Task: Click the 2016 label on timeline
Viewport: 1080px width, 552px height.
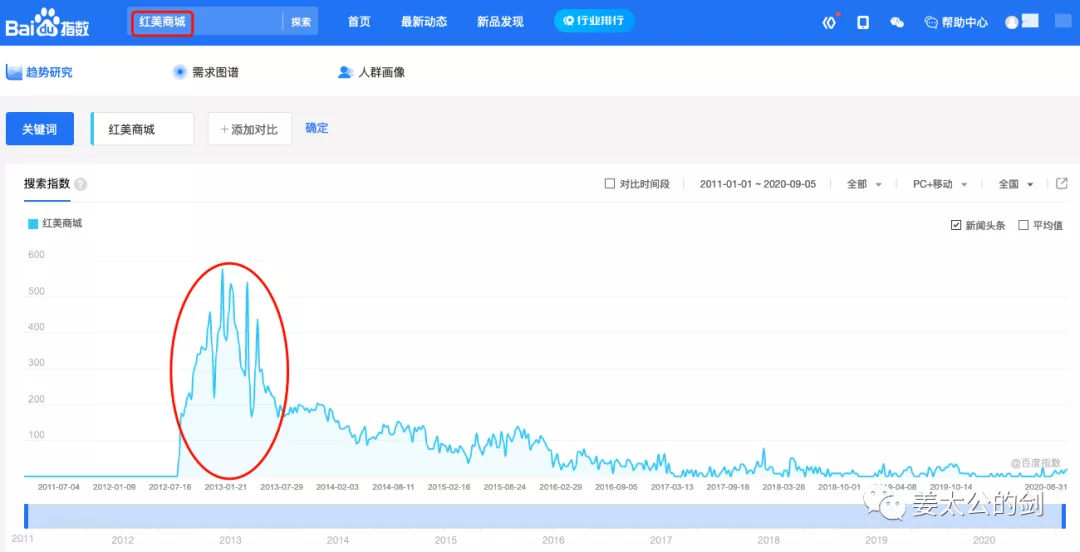Action: (x=553, y=540)
